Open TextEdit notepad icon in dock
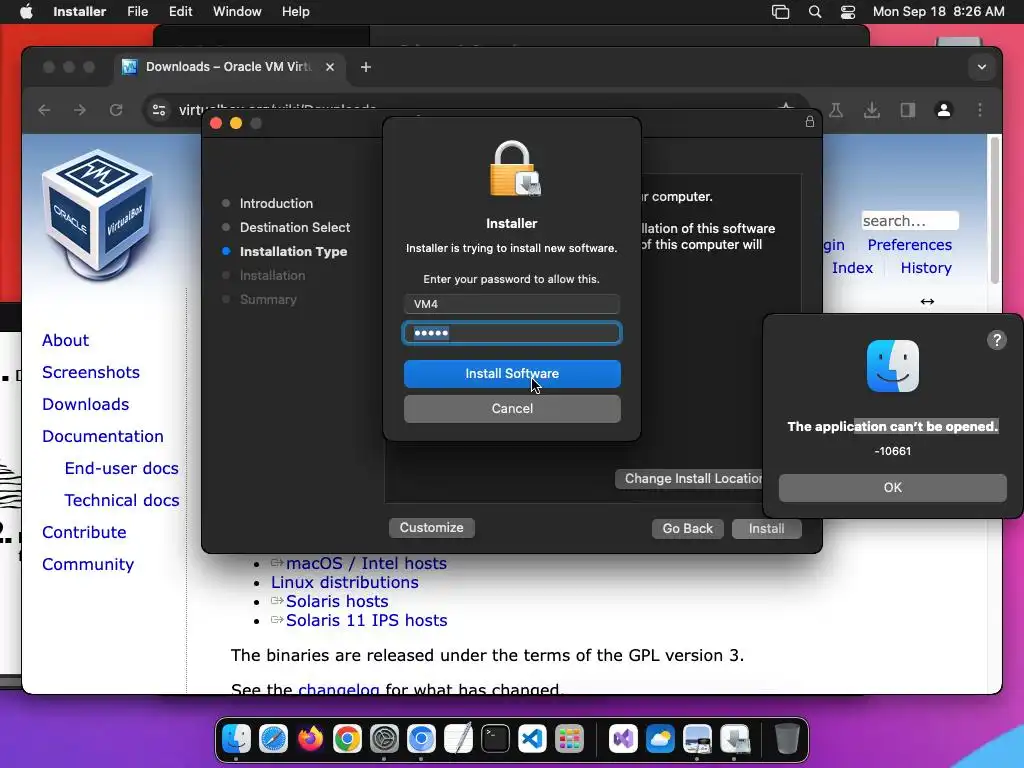This screenshot has width=1024, height=768. [x=458, y=739]
